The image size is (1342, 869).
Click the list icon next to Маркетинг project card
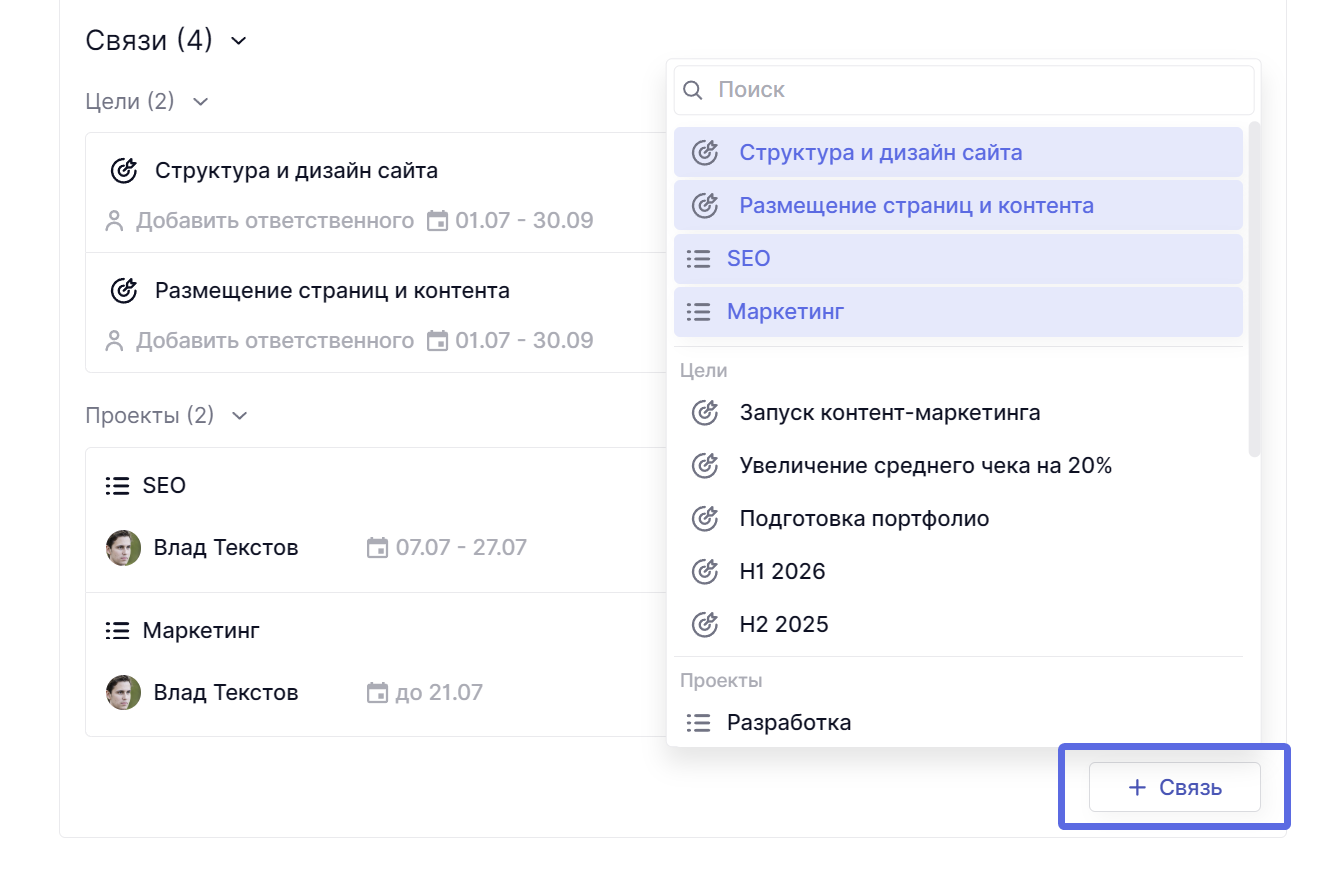(x=118, y=631)
